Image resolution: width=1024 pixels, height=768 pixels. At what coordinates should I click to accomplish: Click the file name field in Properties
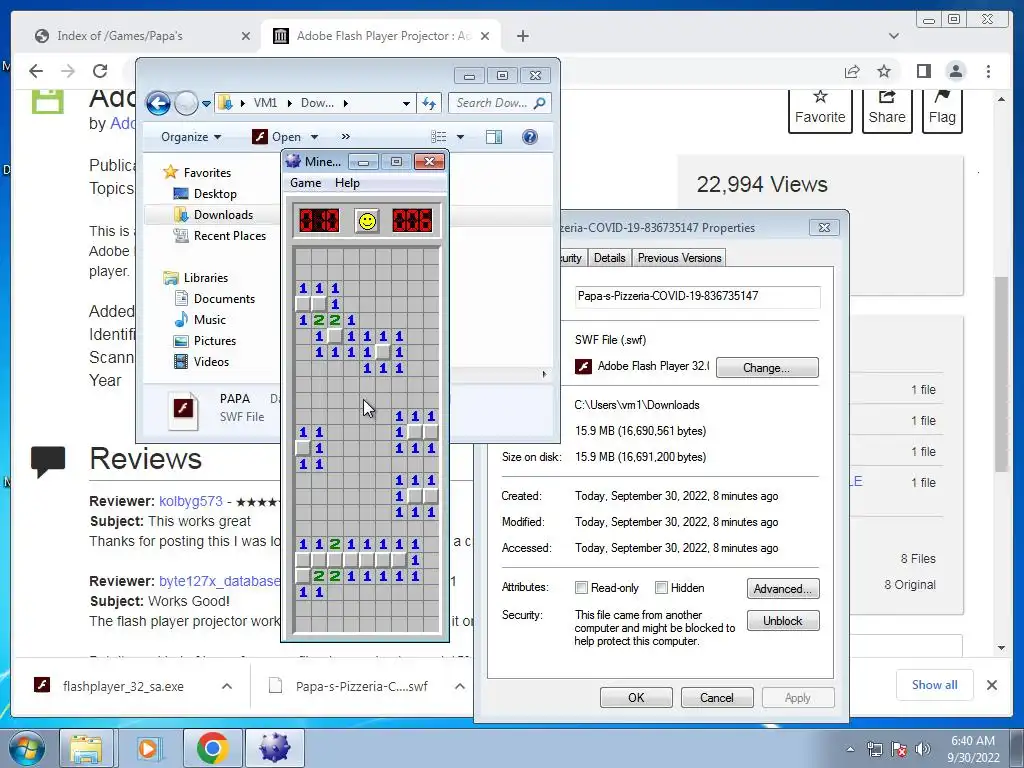(697, 296)
